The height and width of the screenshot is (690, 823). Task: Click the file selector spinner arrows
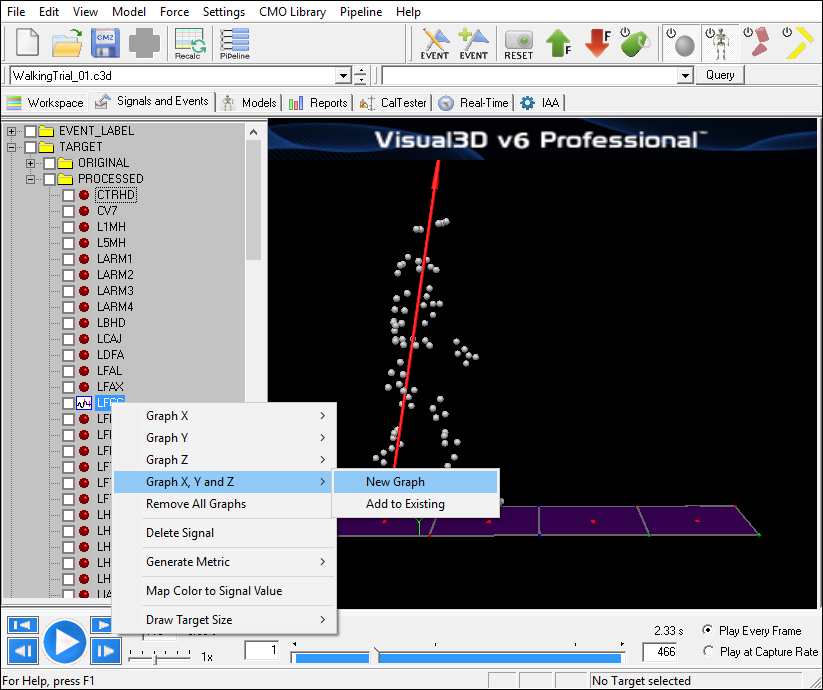tap(361, 76)
